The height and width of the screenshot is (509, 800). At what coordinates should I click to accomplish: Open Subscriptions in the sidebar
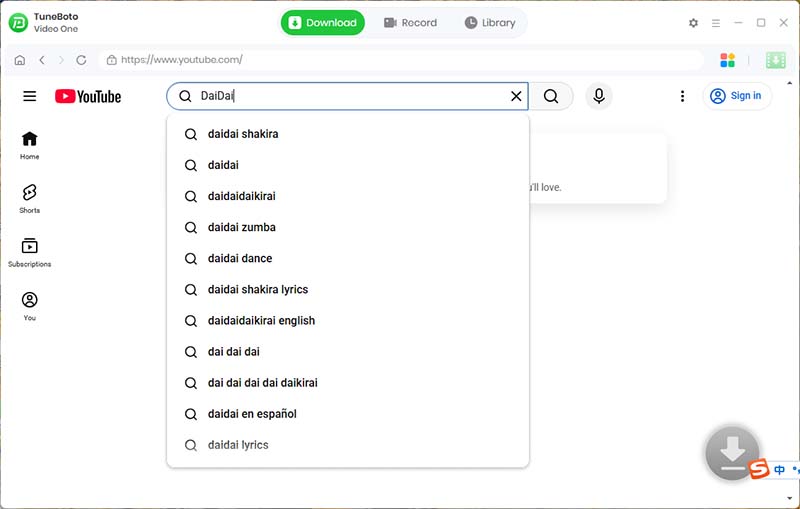point(30,252)
